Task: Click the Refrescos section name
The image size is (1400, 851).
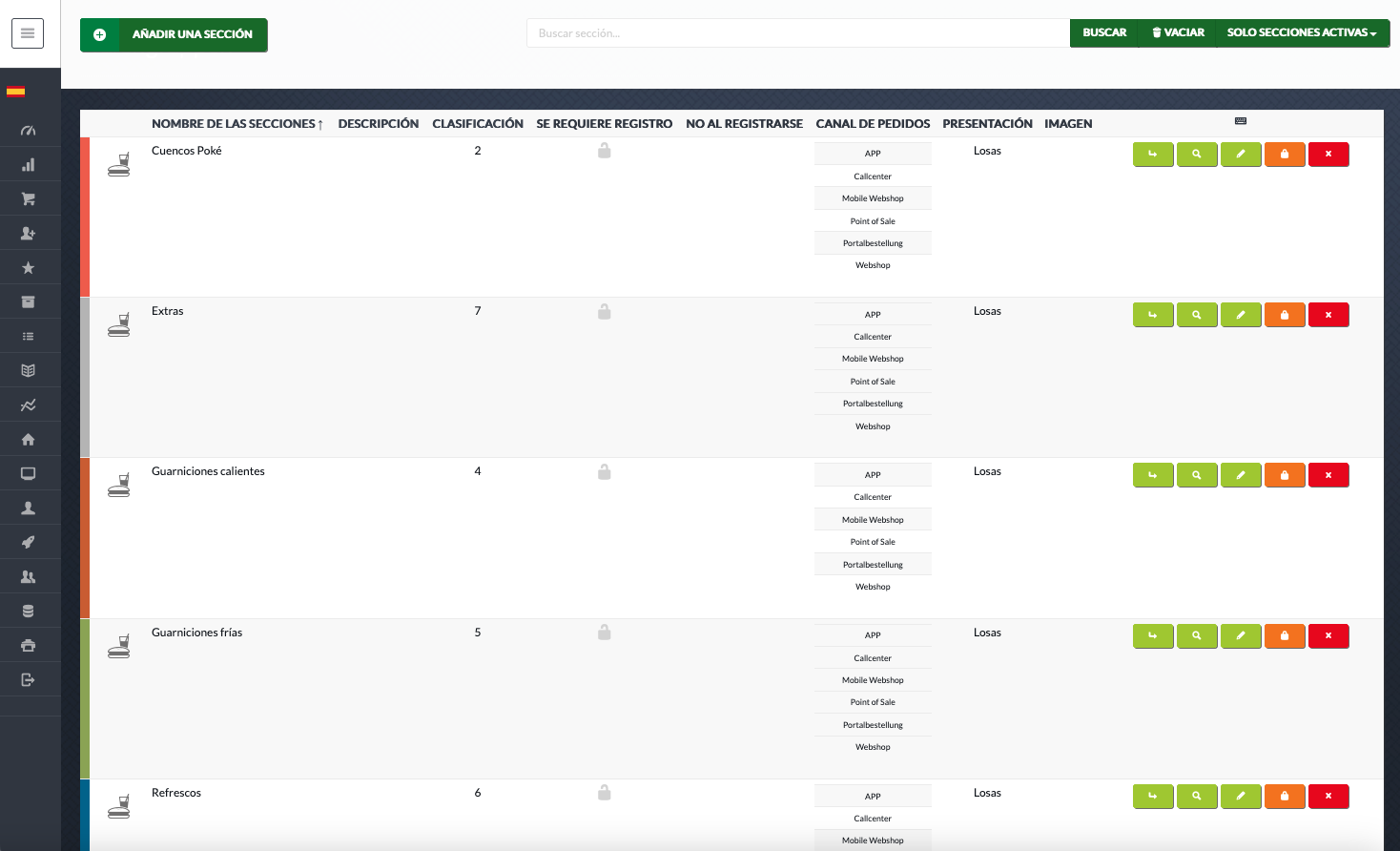Action: 176,793
